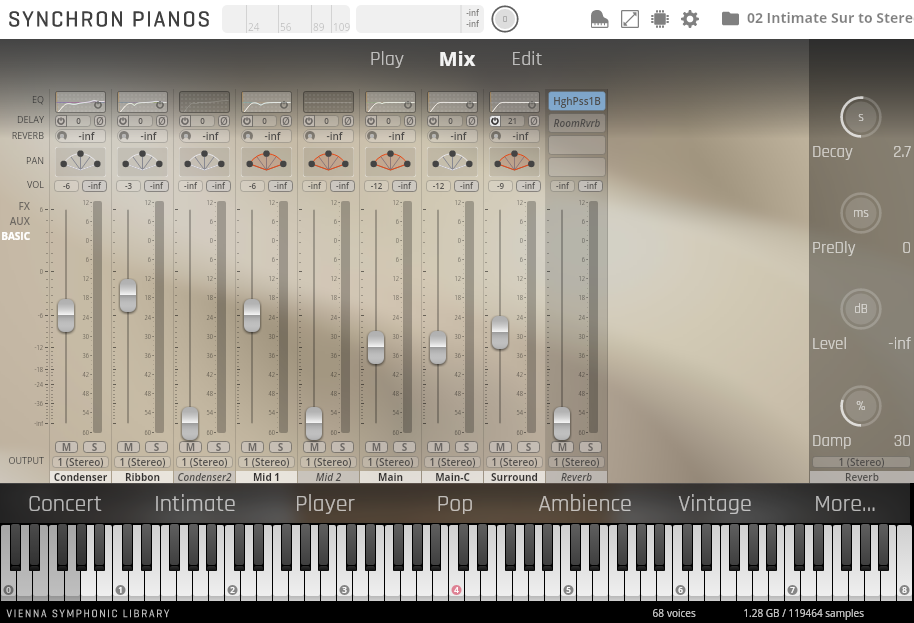
Task: Open the CPU chip engine icon
Action: click(660, 19)
